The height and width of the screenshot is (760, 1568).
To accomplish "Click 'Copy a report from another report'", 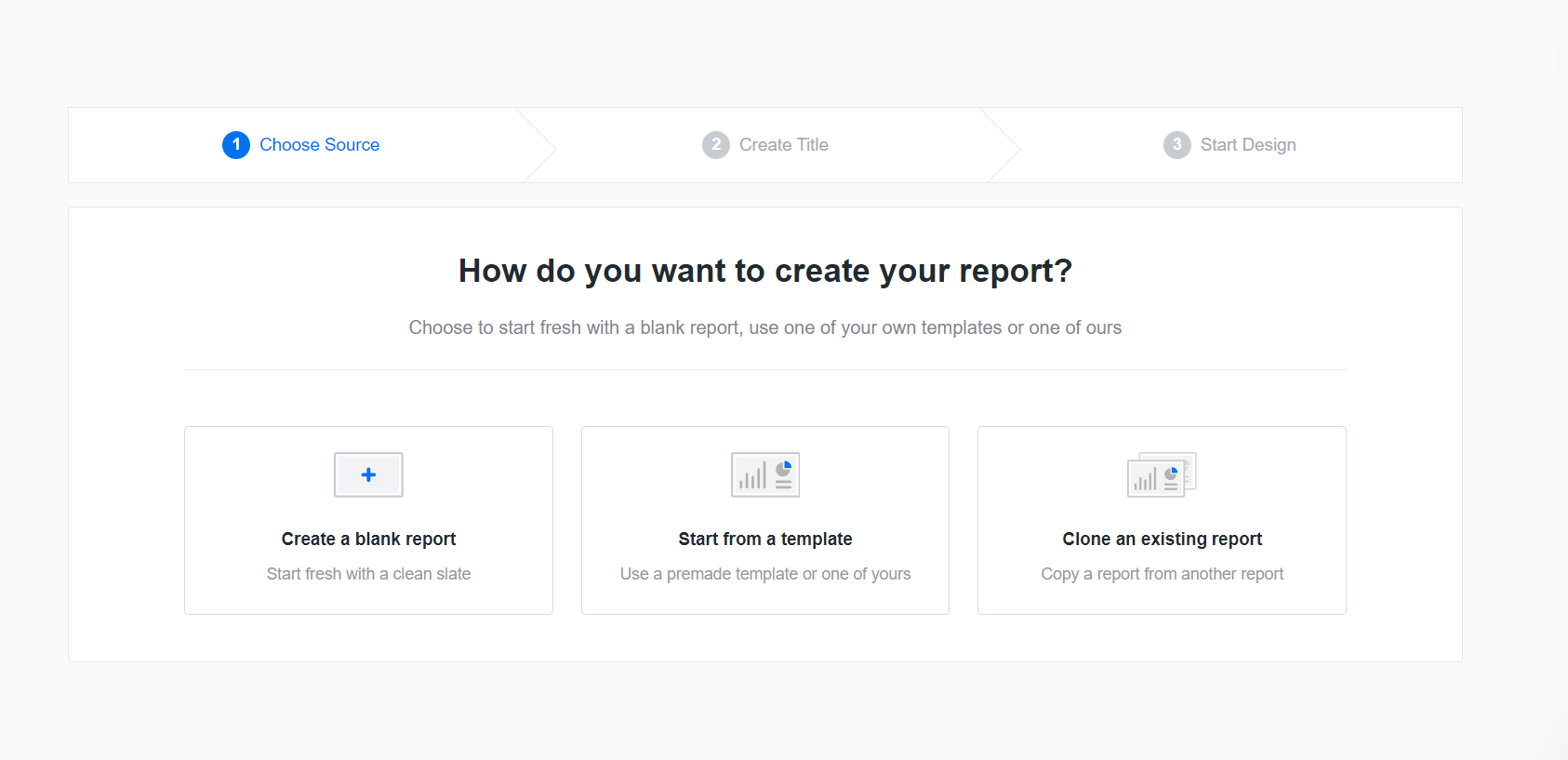I will (1163, 574).
